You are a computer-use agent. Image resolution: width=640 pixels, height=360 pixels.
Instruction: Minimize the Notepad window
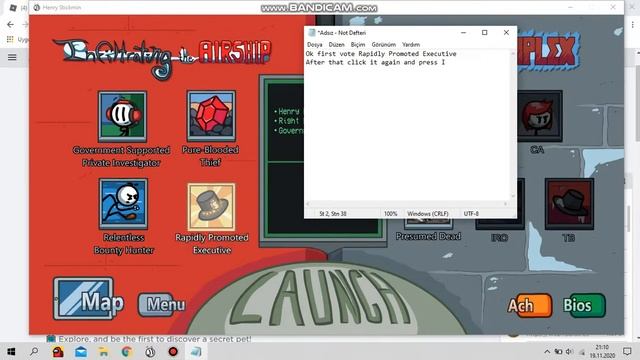click(x=463, y=33)
